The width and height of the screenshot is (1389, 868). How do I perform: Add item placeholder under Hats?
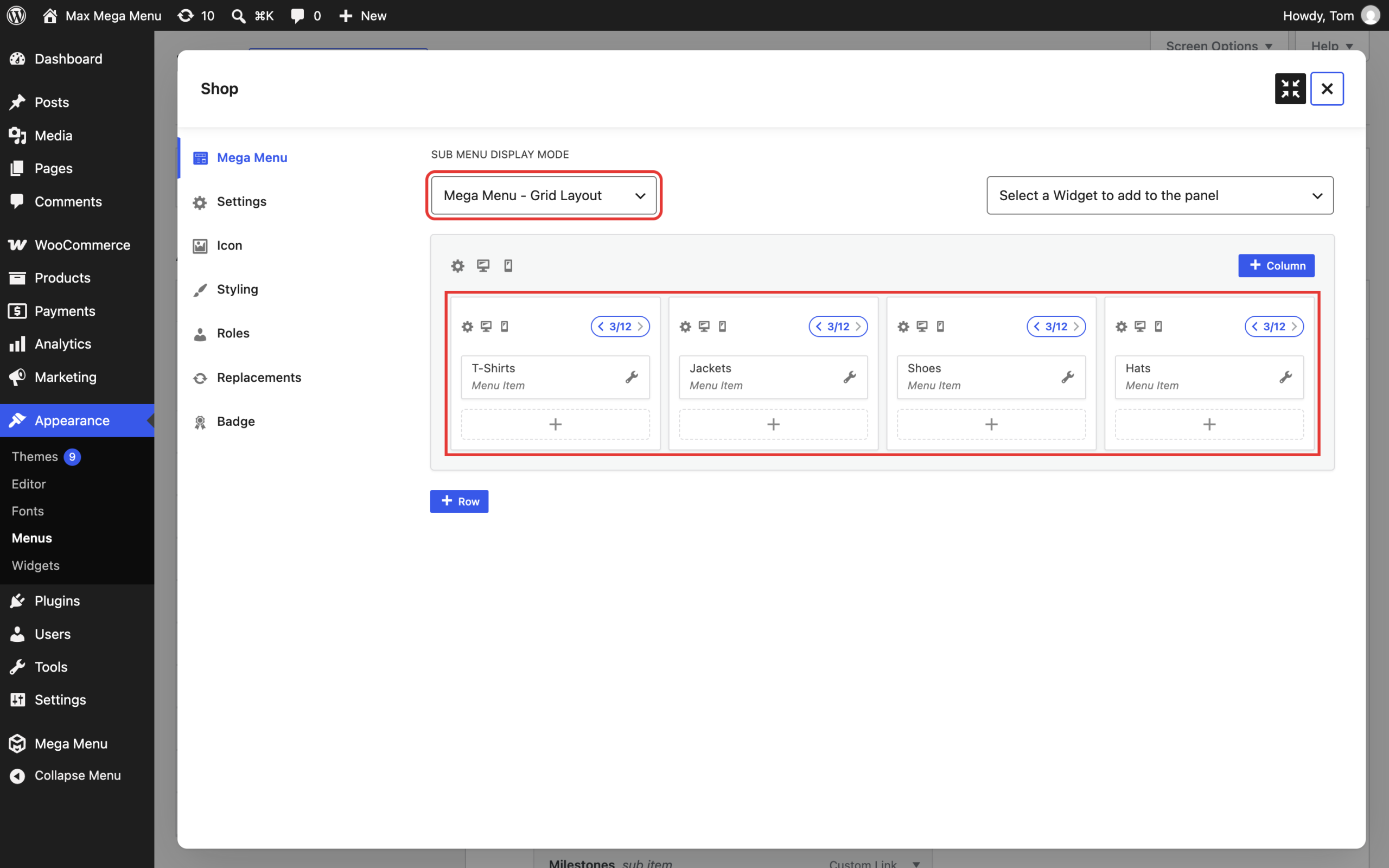pyautogui.click(x=1209, y=424)
